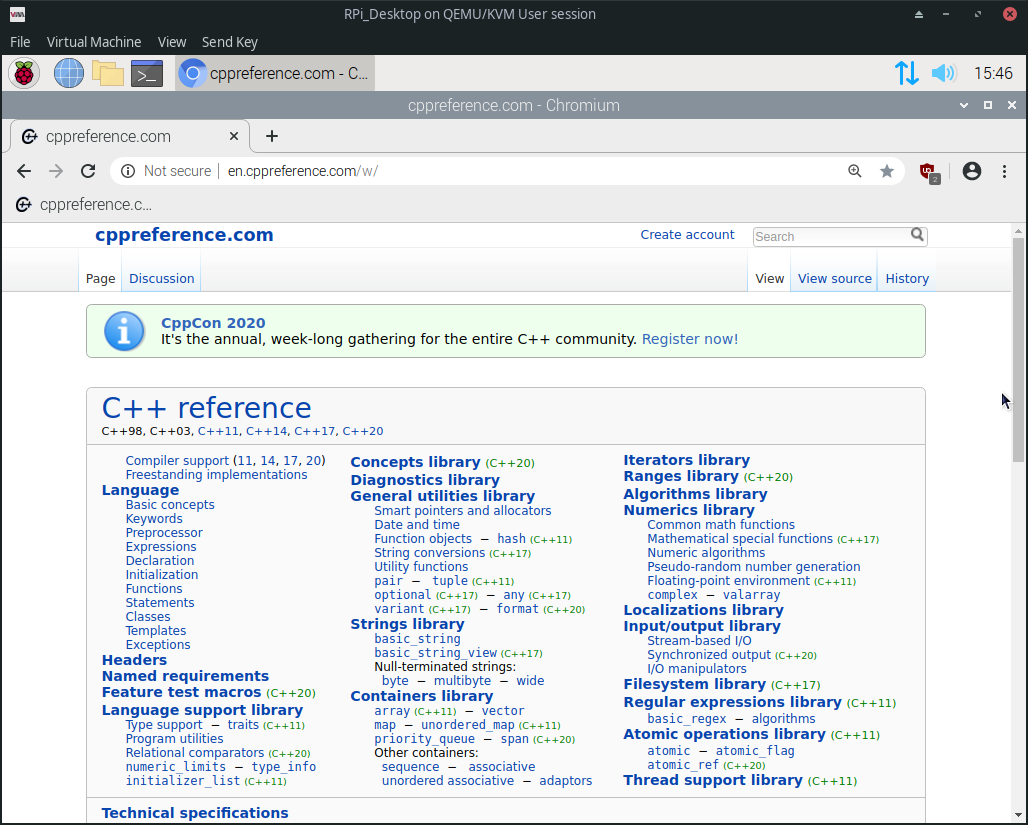
Task: Open the View menu in virt-manager
Action: click(x=172, y=42)
